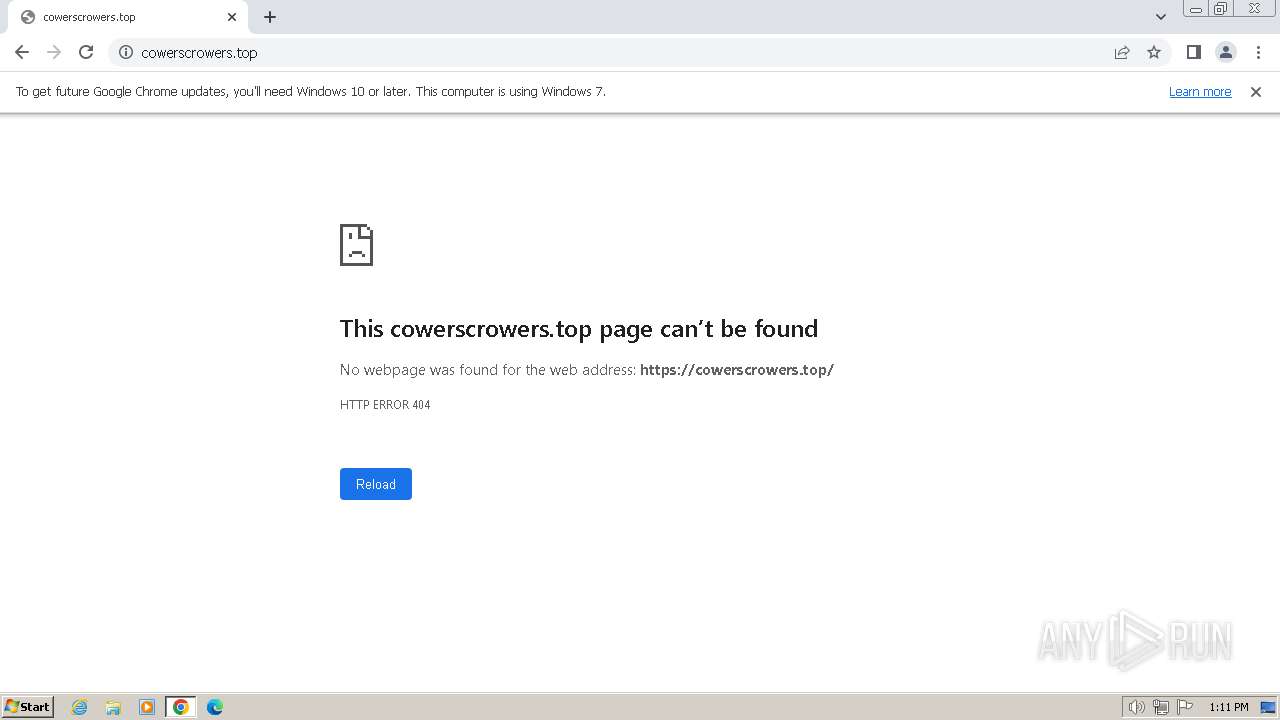Expand the tab search chevron
Screen dimensions: 1280x720
(x=1160, y=17)
